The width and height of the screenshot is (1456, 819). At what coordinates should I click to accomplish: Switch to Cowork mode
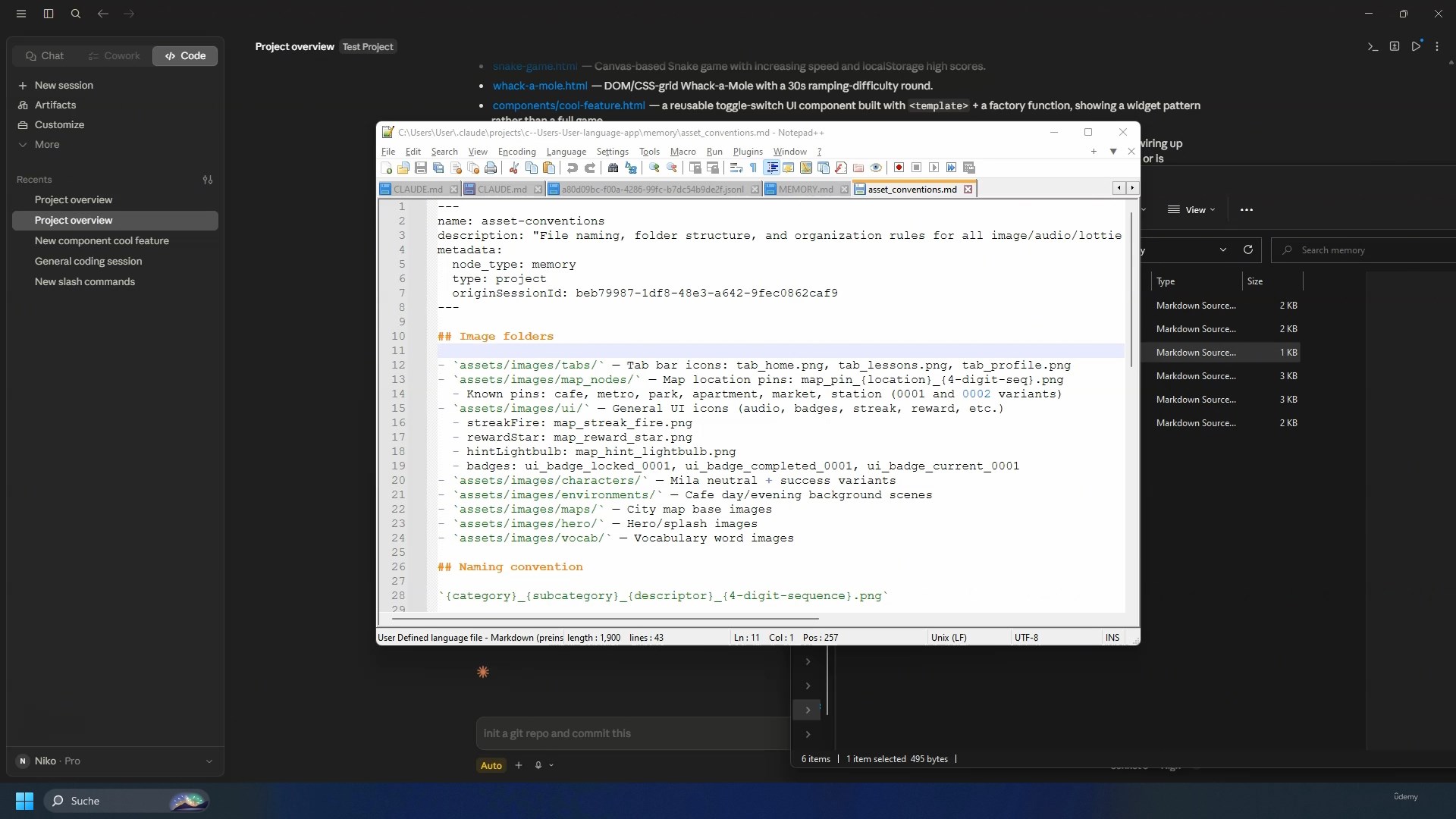(x=114, y=55)
